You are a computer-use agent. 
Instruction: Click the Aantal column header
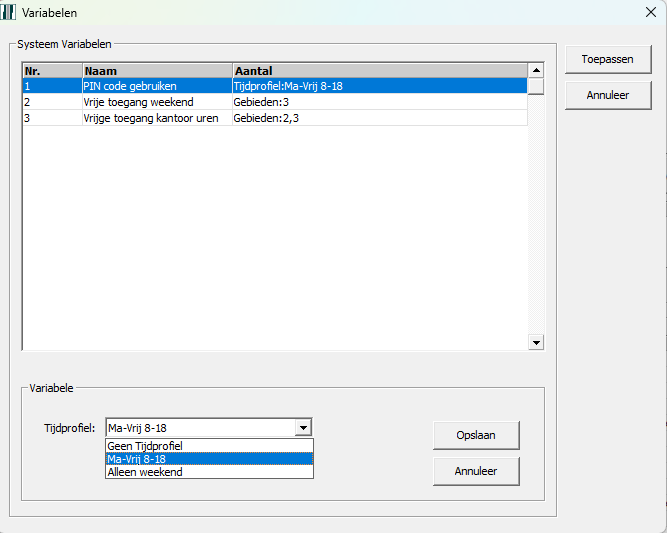click(x=380, y=71)
